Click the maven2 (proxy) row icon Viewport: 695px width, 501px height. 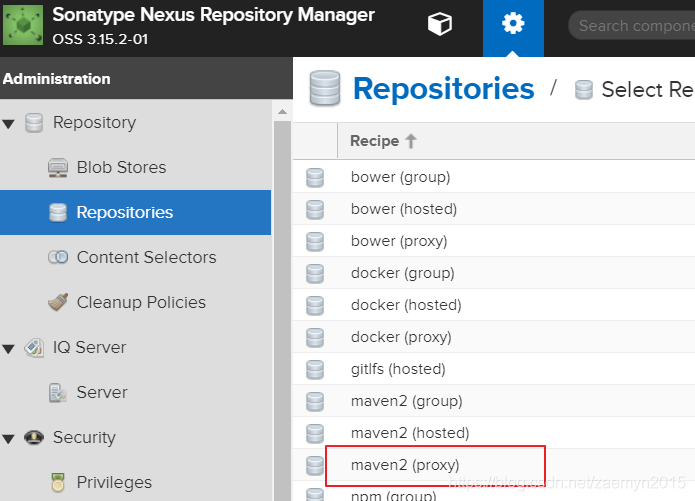[x=315, y=465]
